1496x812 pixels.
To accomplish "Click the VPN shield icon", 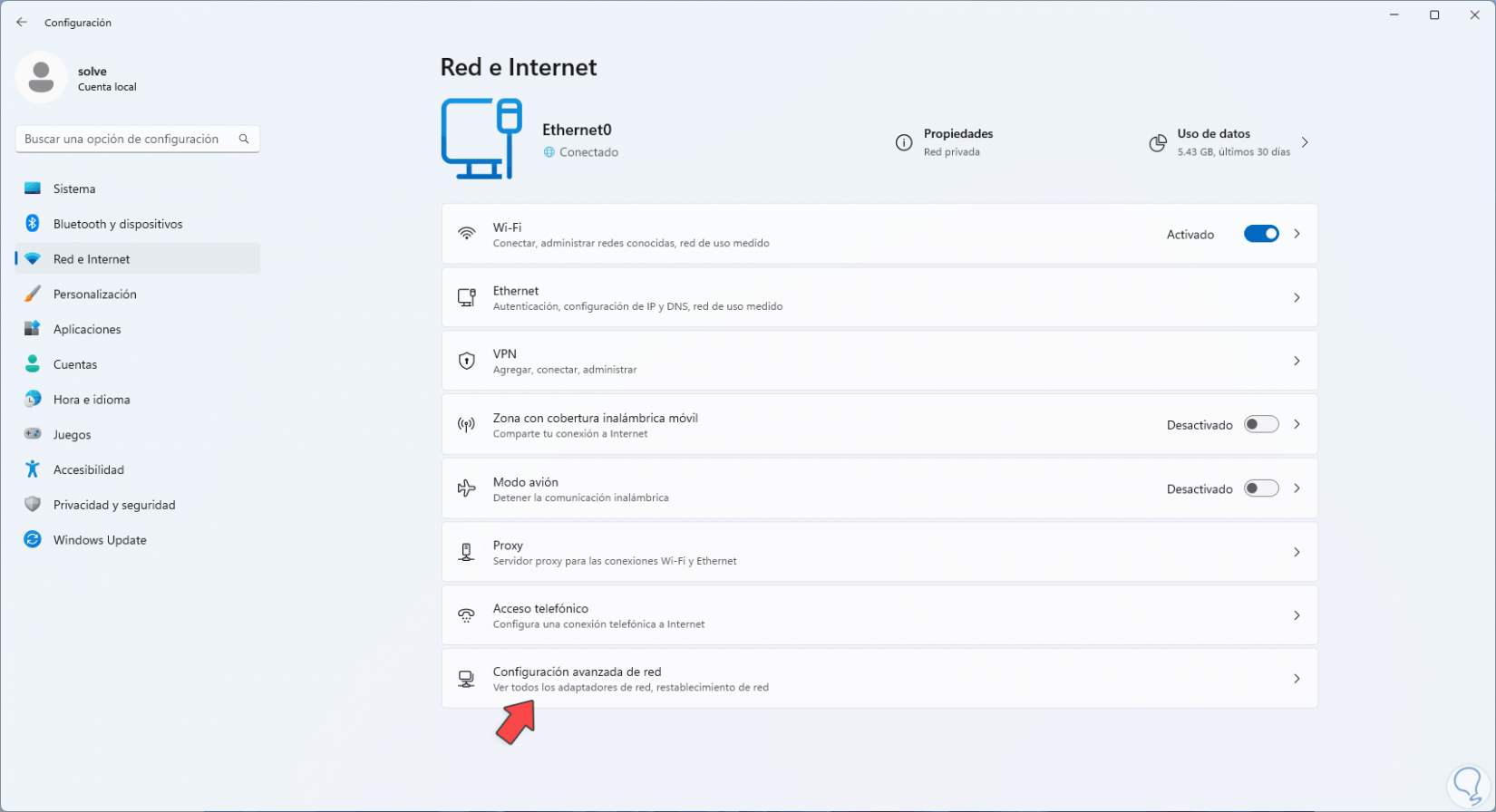I will pos(467,361).
